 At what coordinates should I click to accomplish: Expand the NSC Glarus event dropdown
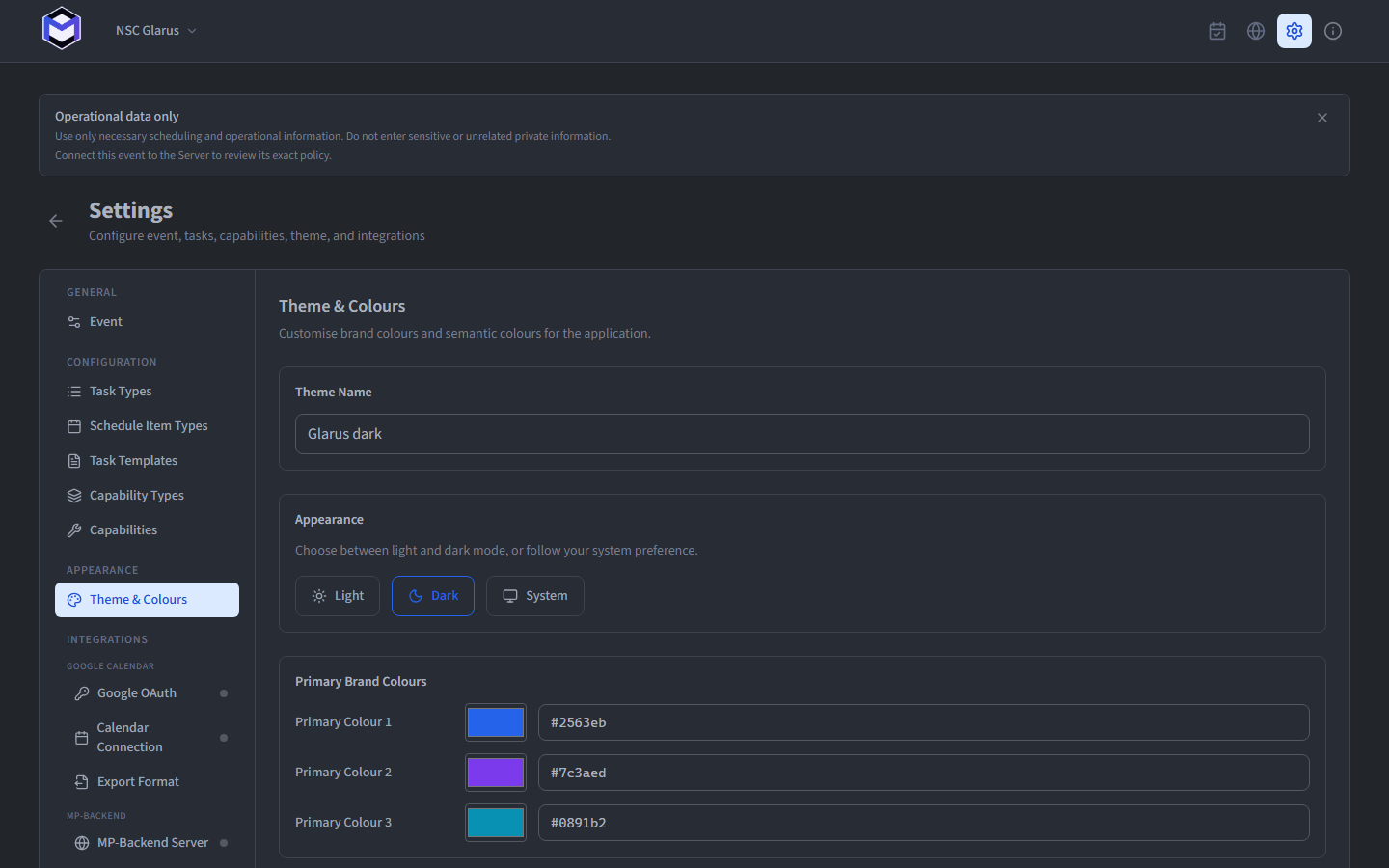tap(156, 31)
